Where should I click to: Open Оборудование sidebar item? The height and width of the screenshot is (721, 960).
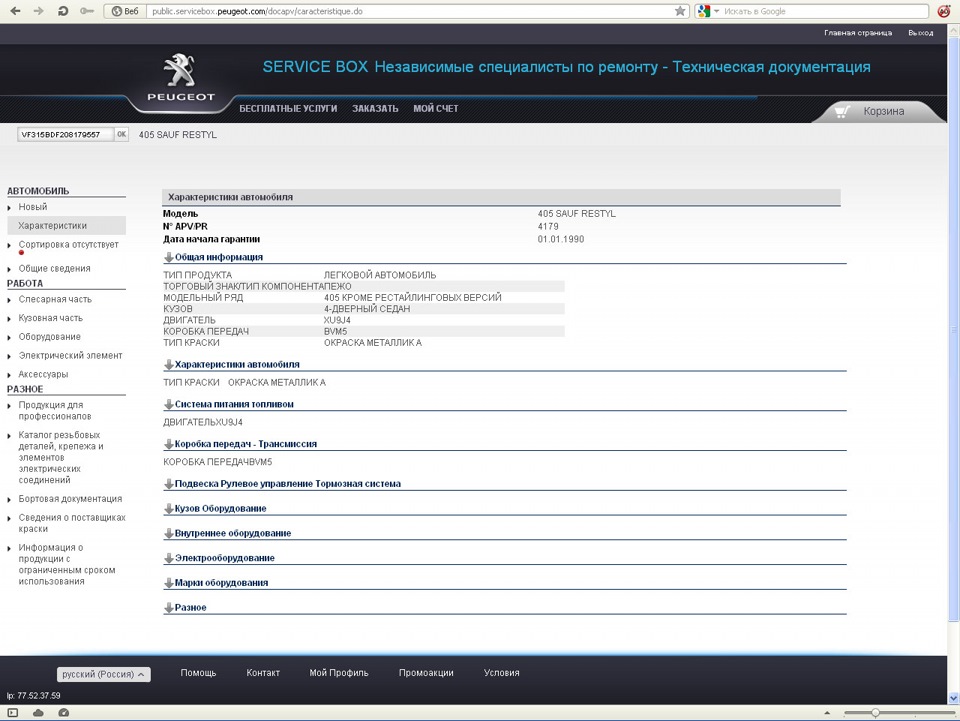coord(49,337)
